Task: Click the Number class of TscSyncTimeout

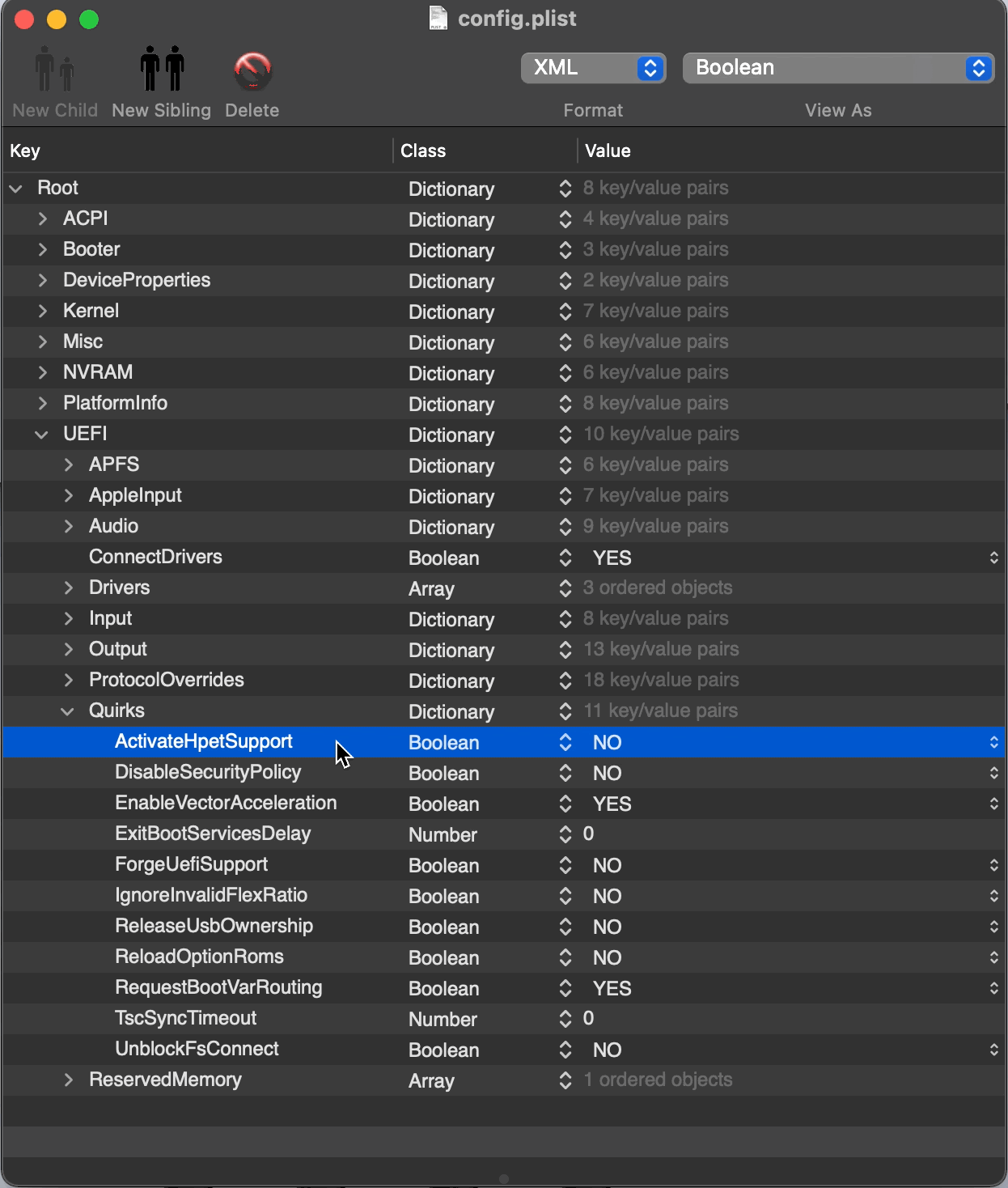Action: click(443, 1020)
